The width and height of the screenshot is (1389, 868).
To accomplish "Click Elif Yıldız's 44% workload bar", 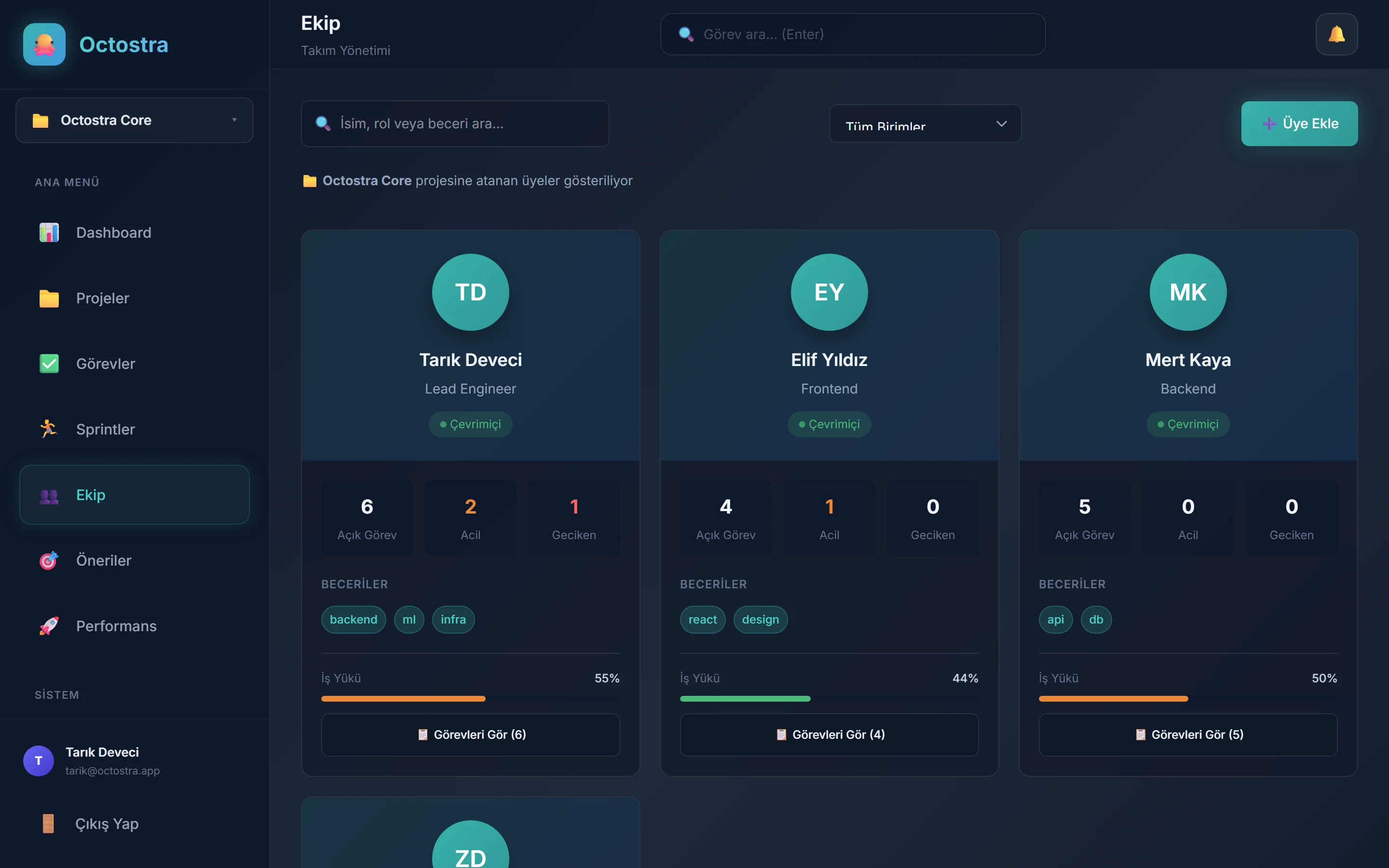I will (x=830, y=699).
